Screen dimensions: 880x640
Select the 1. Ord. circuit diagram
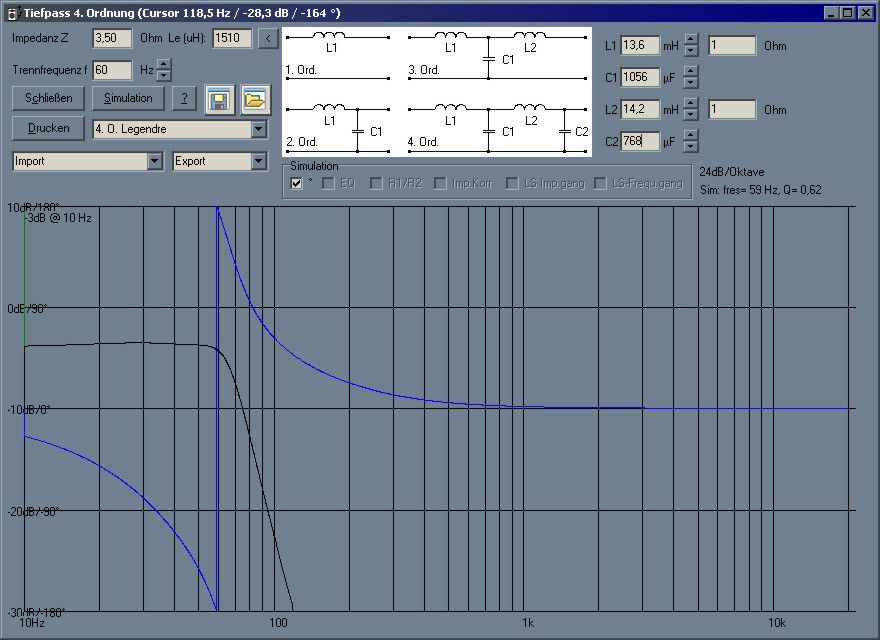coord(337,55)
